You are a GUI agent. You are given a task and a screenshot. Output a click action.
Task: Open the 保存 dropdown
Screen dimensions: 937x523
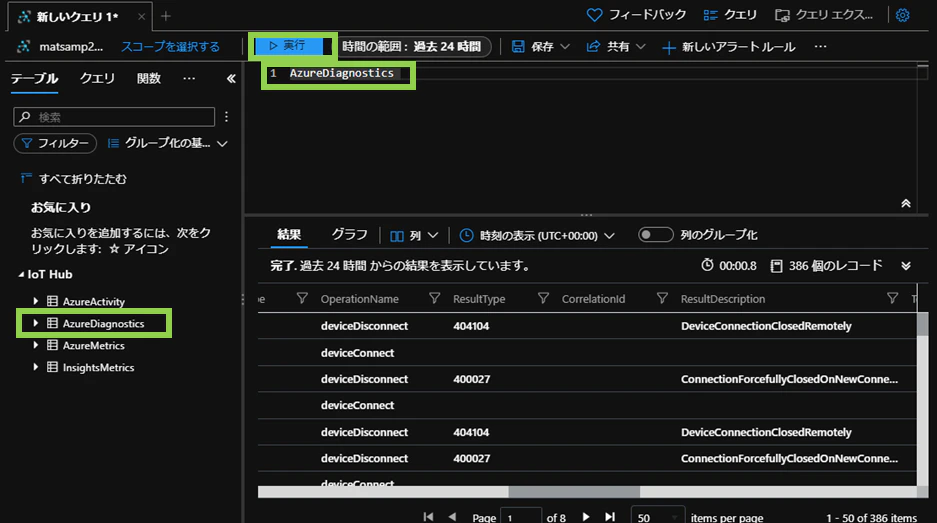tap(541, 47)
